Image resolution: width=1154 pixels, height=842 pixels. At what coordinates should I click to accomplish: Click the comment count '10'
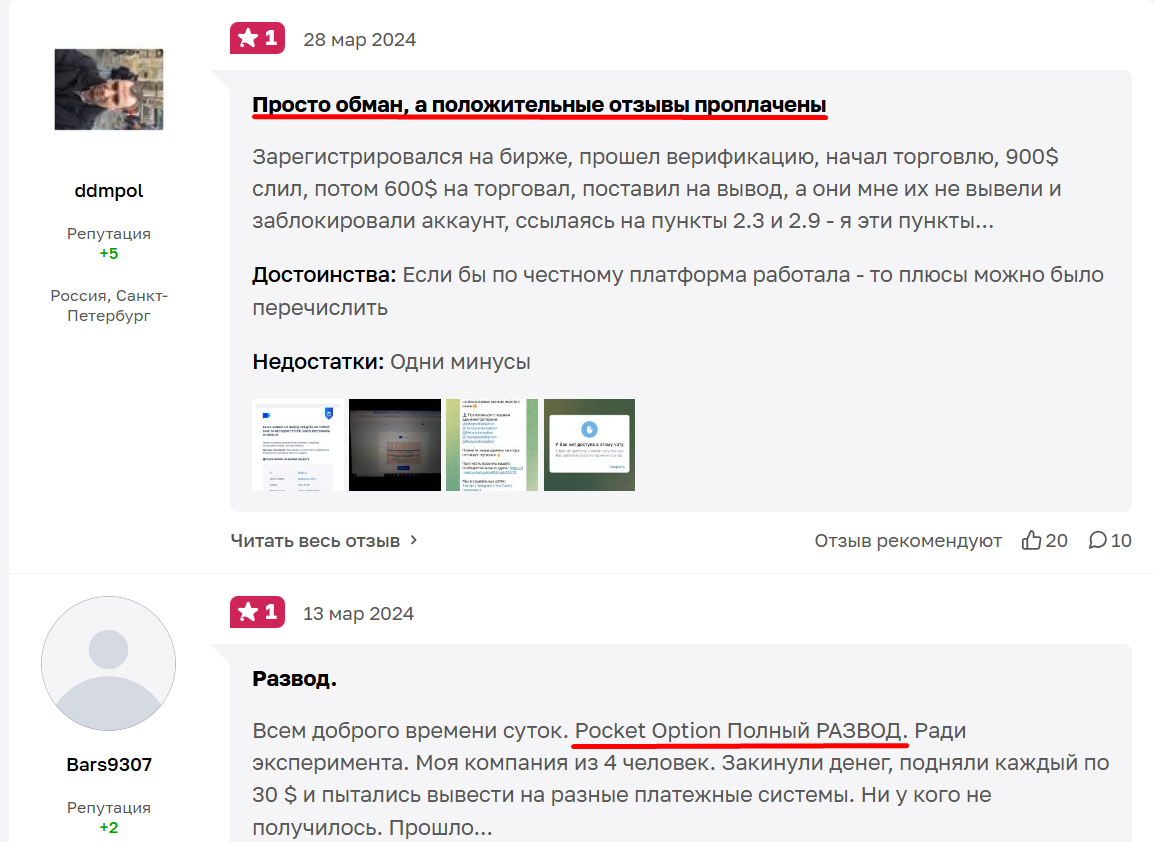pyautogui.click(x=1121, y=541)
